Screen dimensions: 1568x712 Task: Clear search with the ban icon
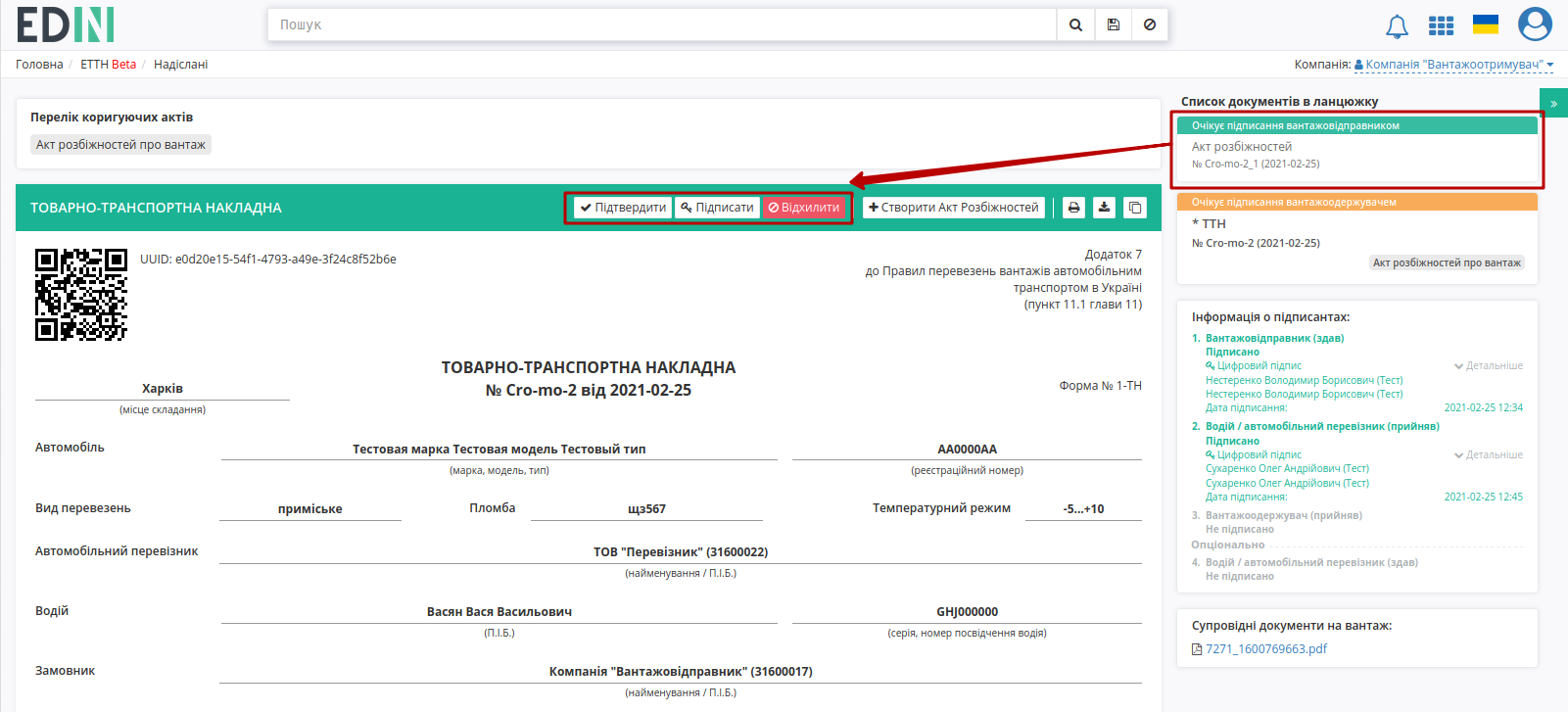coord(1150,24)
